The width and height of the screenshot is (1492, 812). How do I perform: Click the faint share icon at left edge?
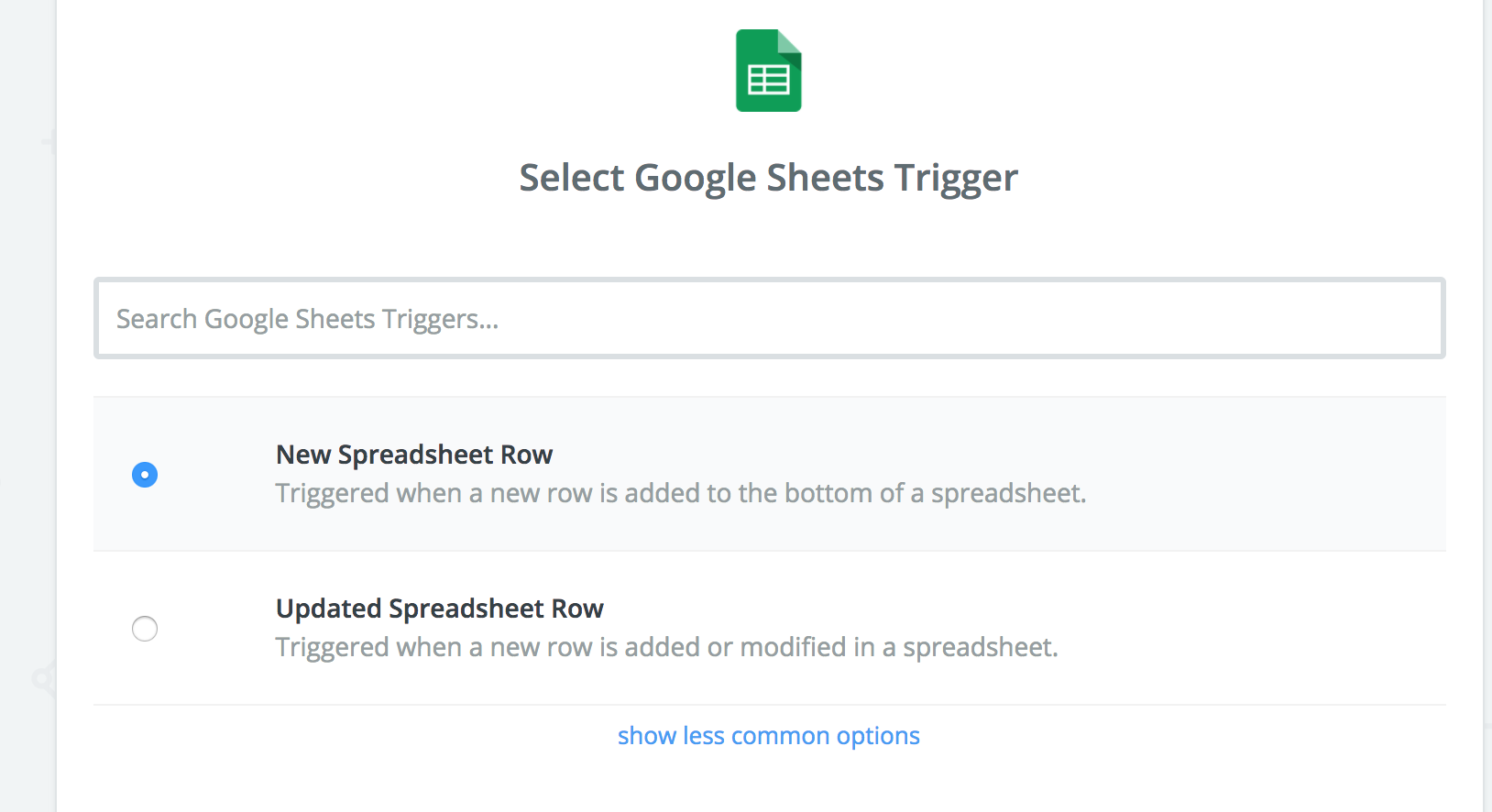(x=43, y=679)
